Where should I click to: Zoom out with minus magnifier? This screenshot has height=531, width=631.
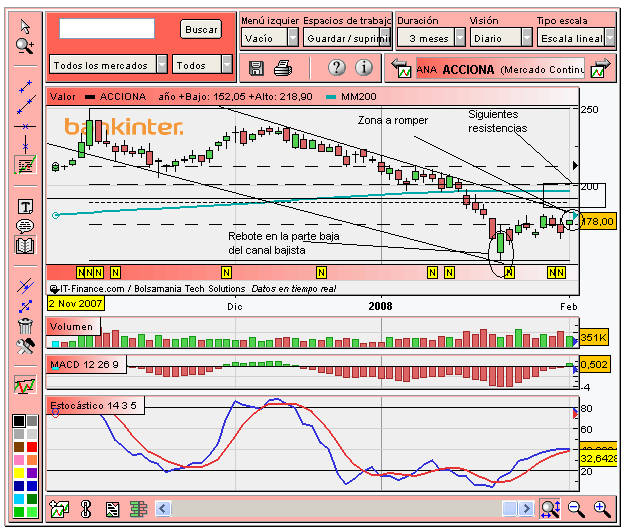pyautogui.click(x=576, y=509)
